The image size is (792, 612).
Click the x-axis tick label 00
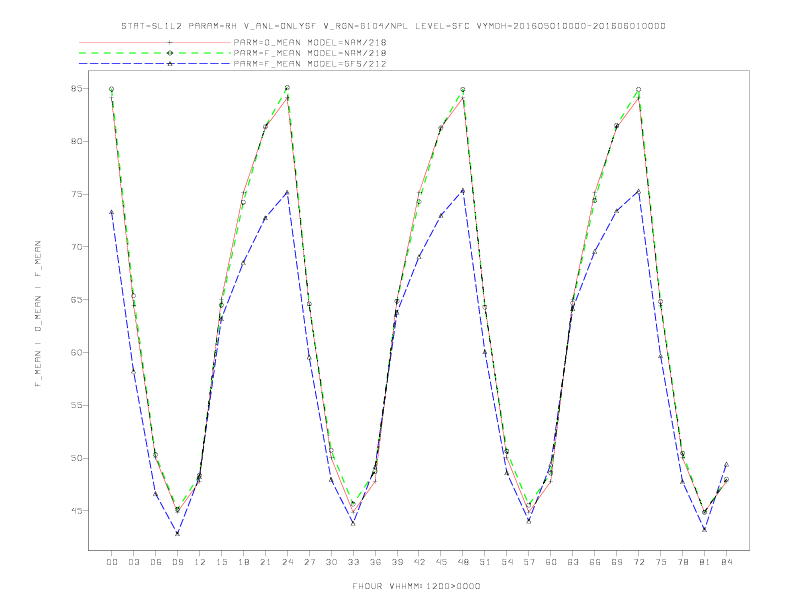coord(112,562)
